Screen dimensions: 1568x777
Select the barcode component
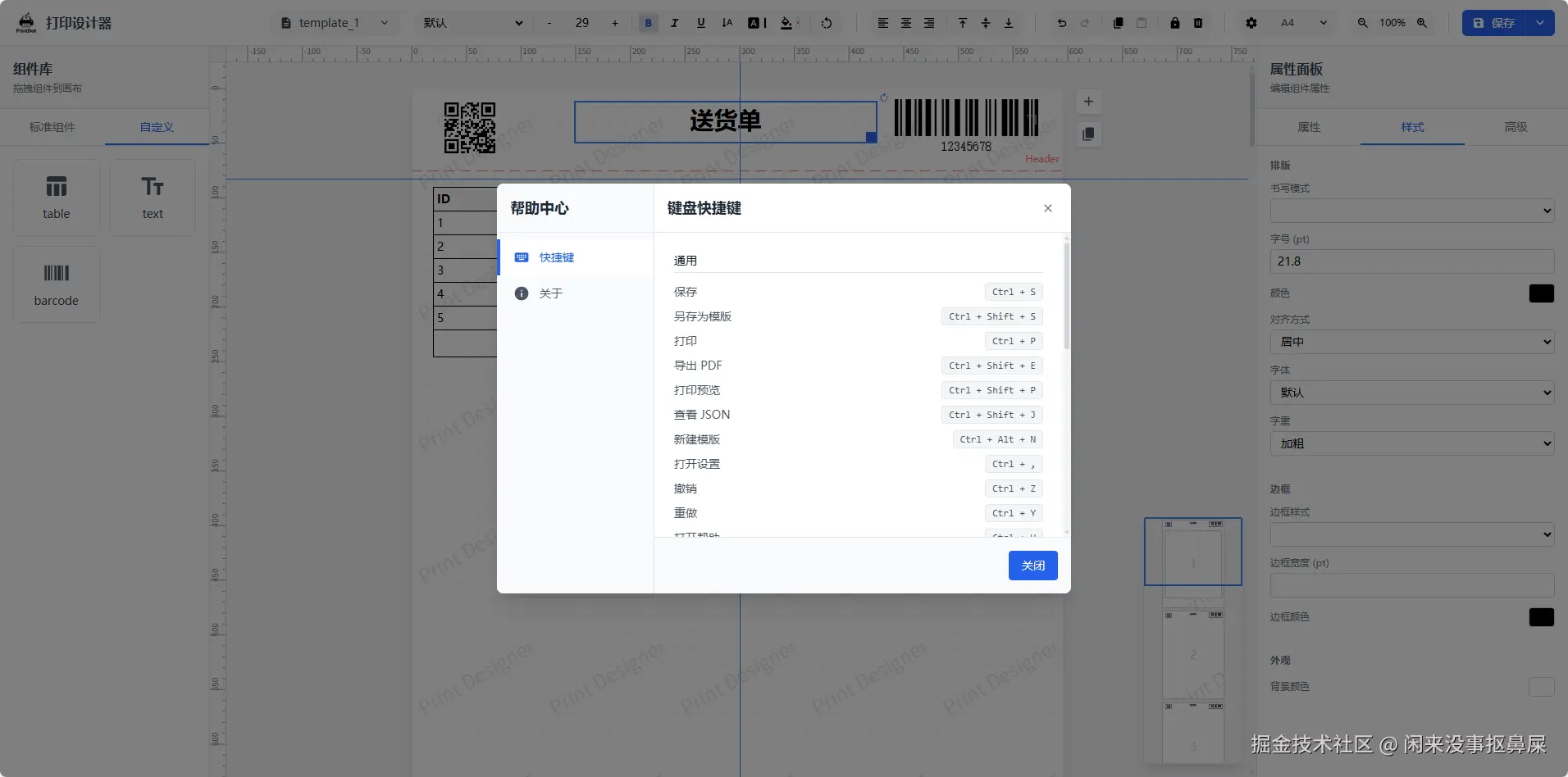[x=57, y=284]
